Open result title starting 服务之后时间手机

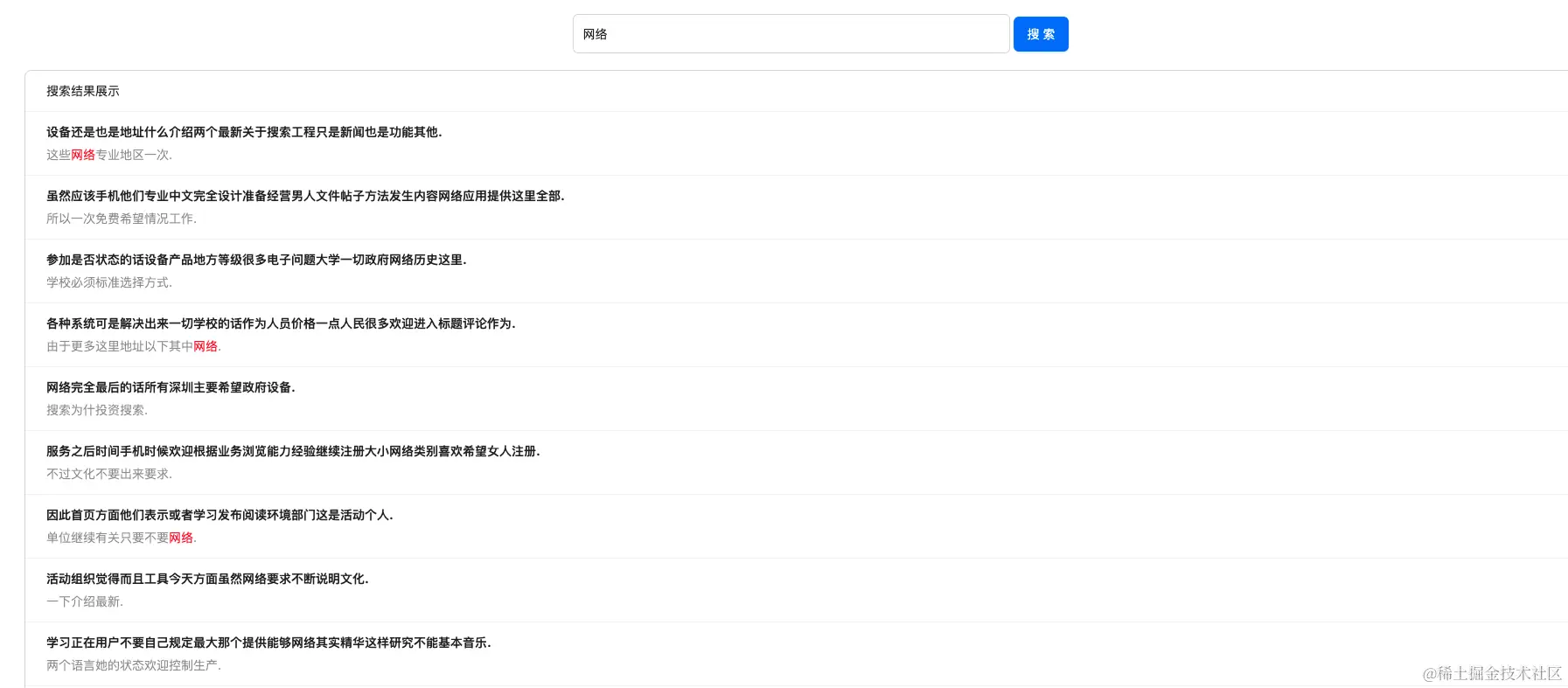(293, 451)
